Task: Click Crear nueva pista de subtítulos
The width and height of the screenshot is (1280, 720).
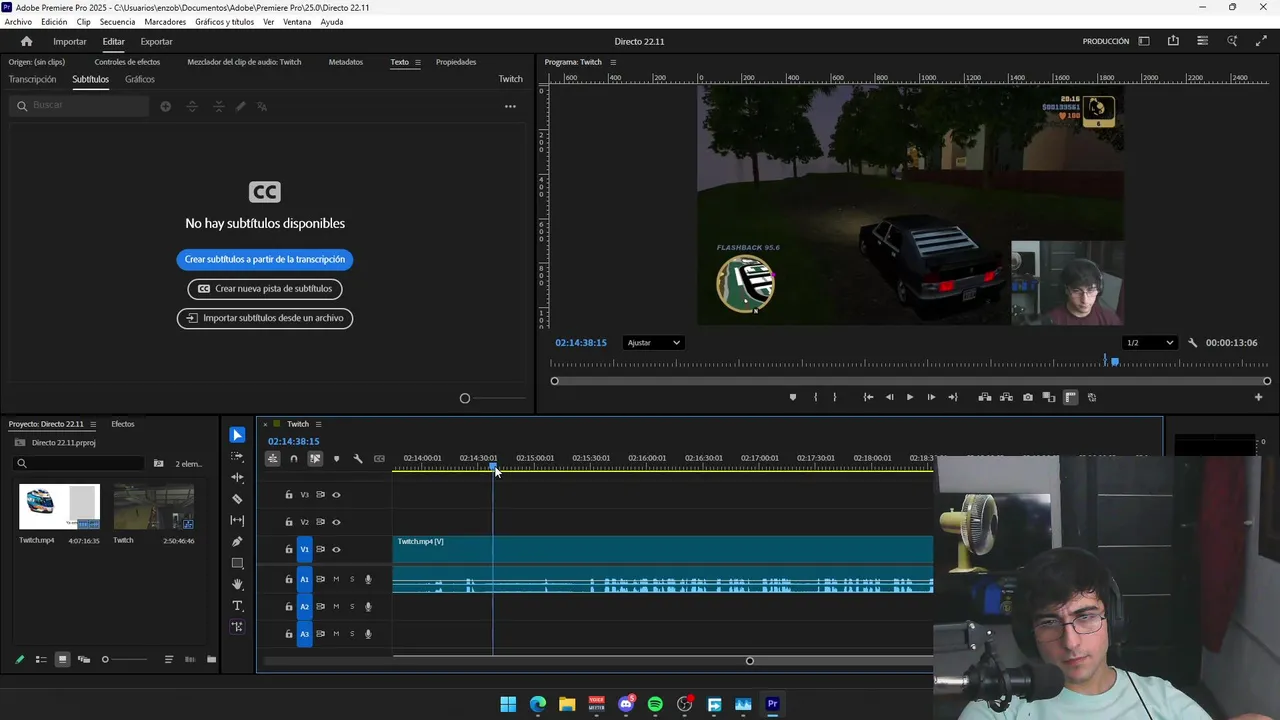Action: tap(265, 289)
